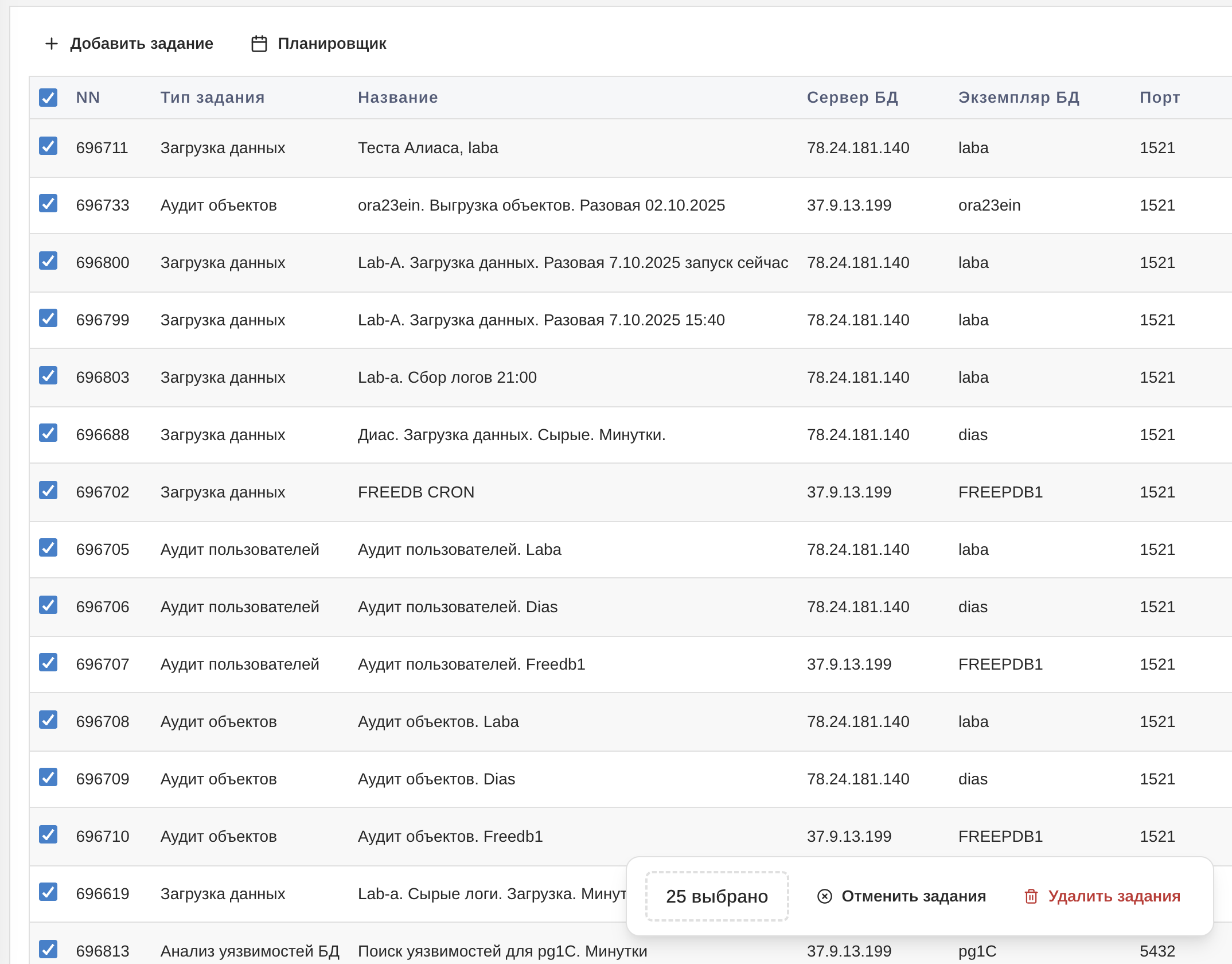
Task: Click the calendar icon for Планировщик
Action: [x=259, y=44]
